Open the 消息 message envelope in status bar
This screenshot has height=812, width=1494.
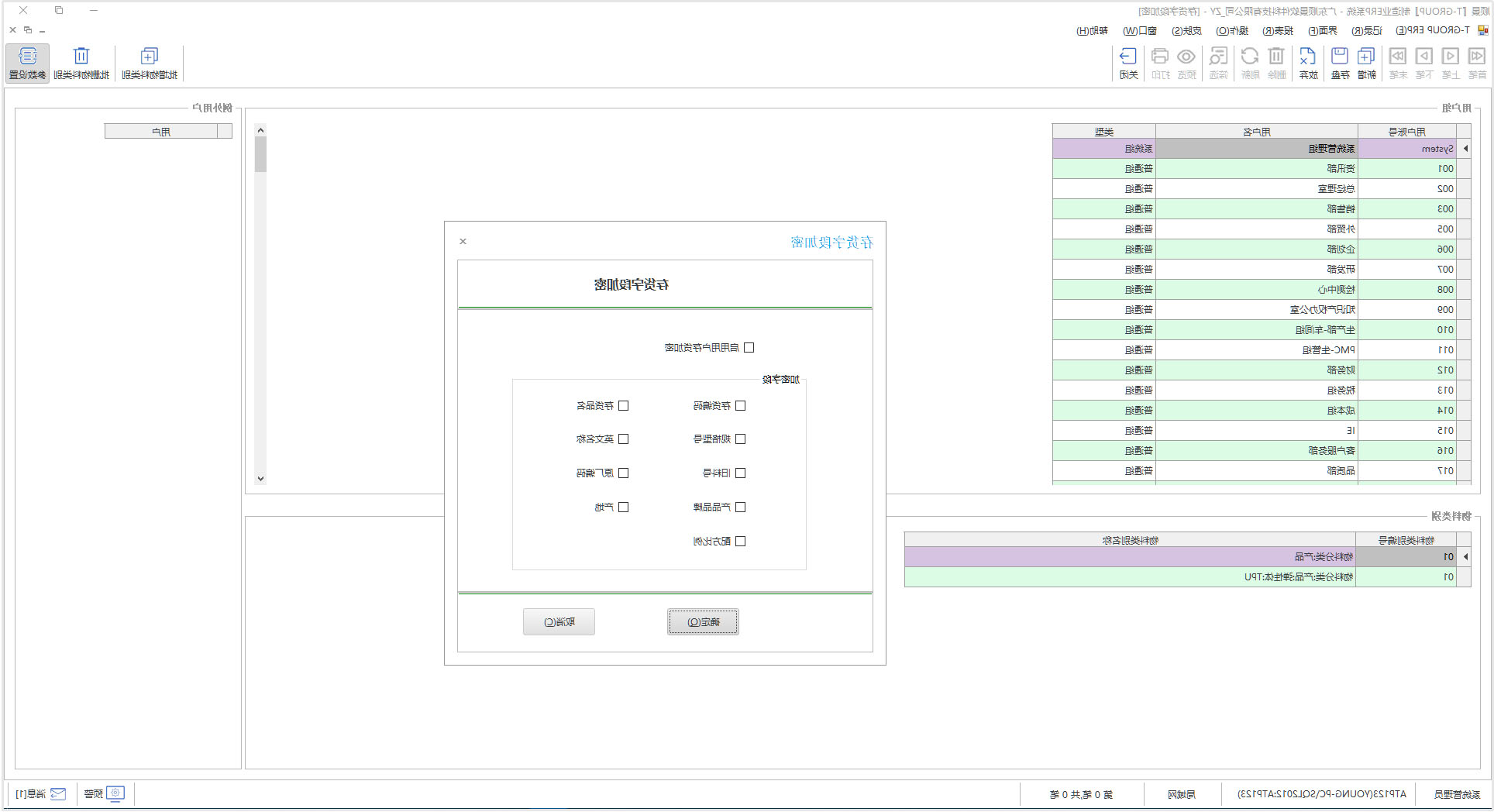tap(58, 793)
